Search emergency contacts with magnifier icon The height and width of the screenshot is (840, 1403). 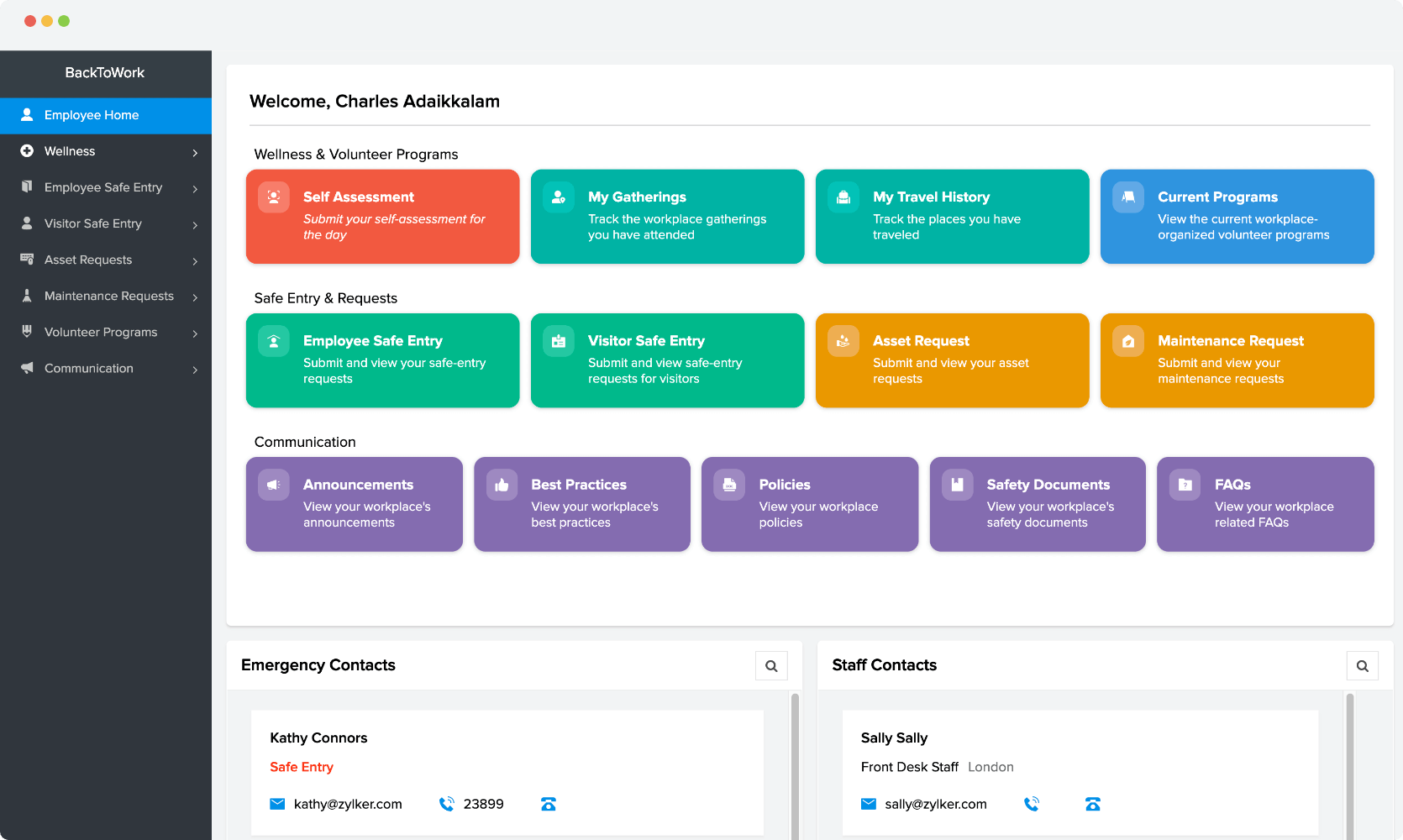(771, 666)
